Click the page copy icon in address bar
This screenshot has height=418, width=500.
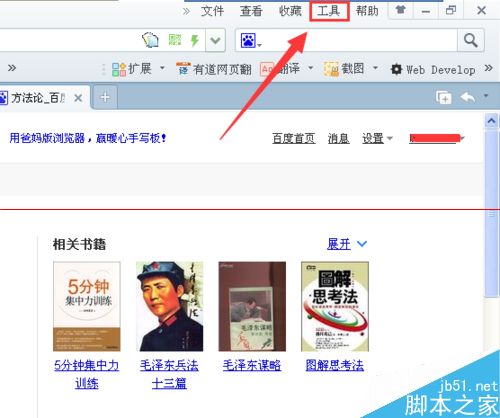click(x=150, y=40)
